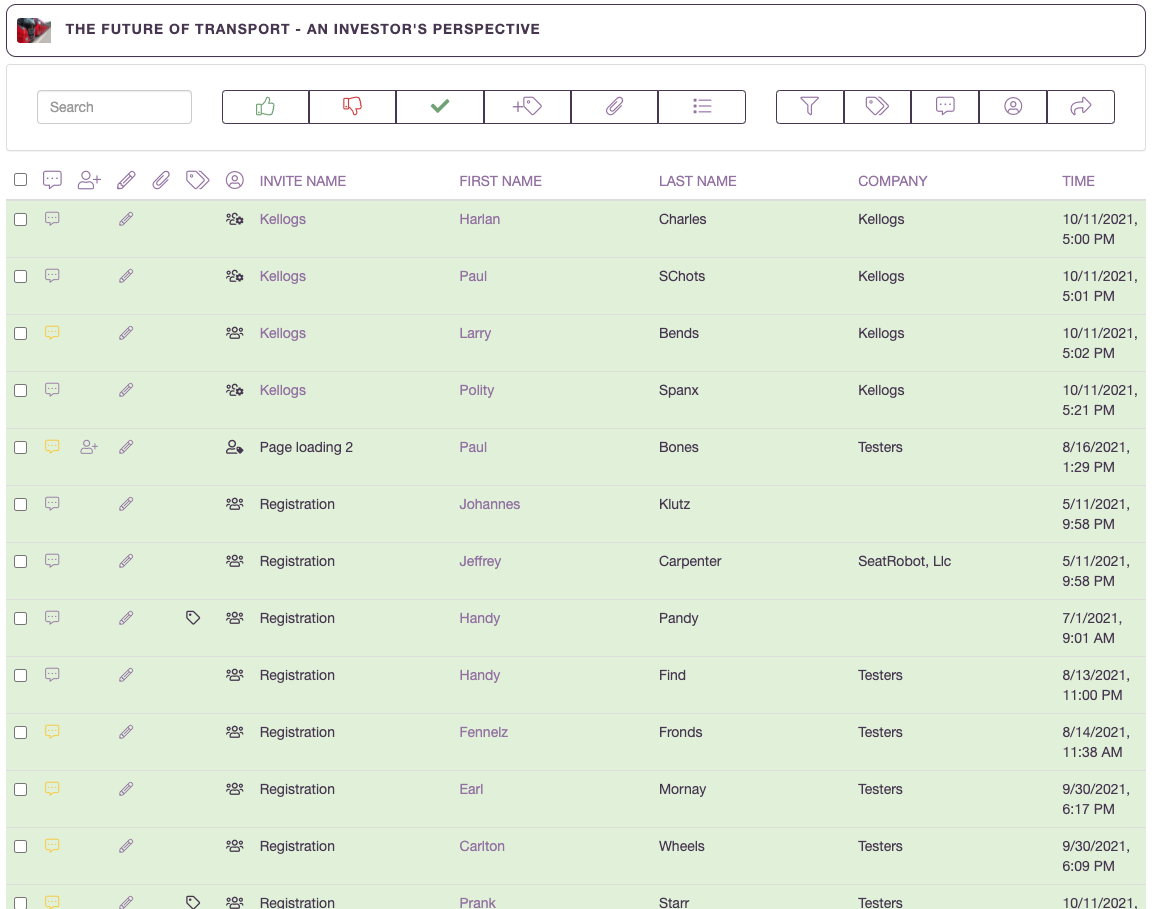
Task: Open the Kellogs invite link on first row
Action: (x=282, y=219)
